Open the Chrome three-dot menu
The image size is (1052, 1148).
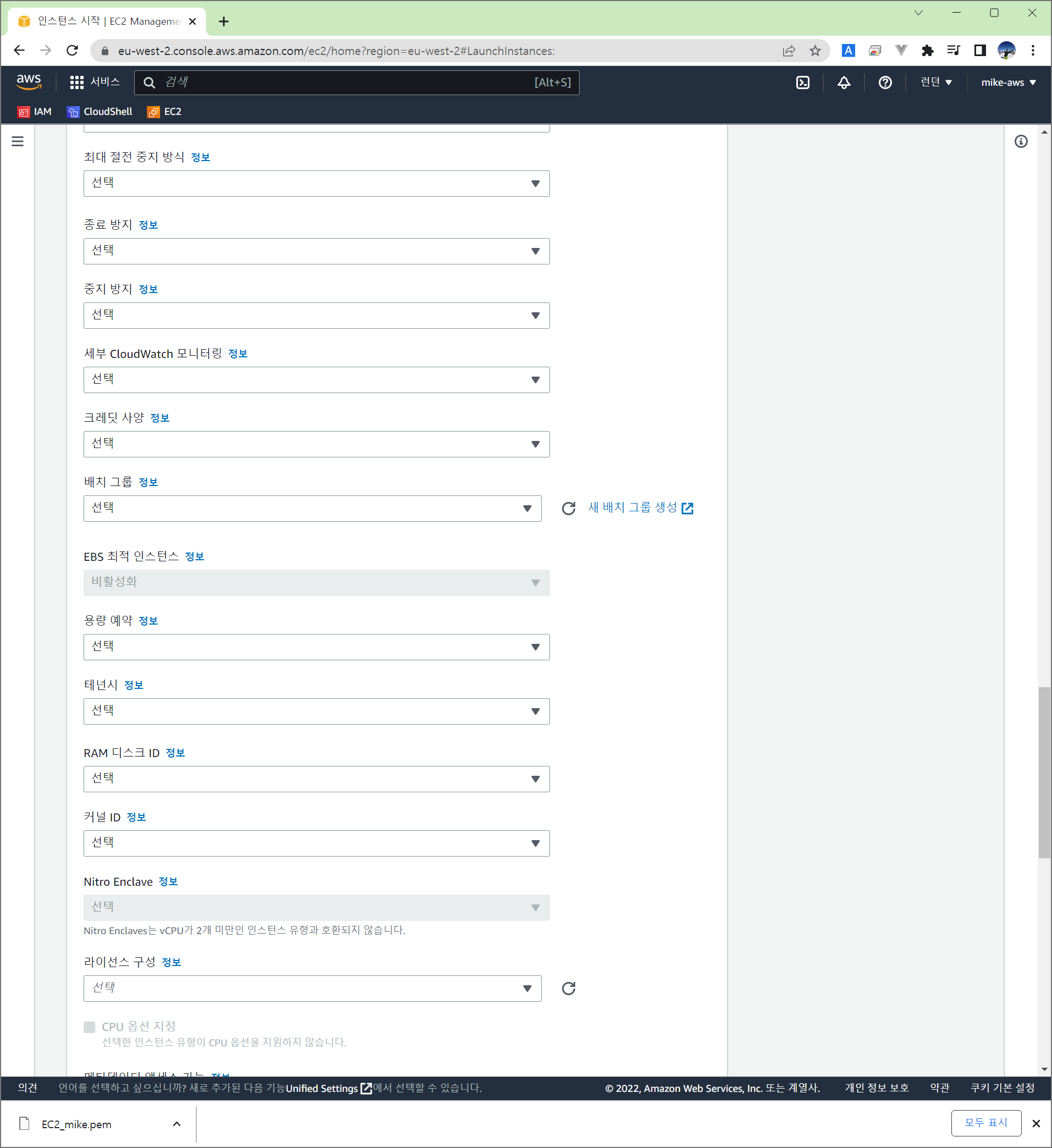tap(1033, 51)
